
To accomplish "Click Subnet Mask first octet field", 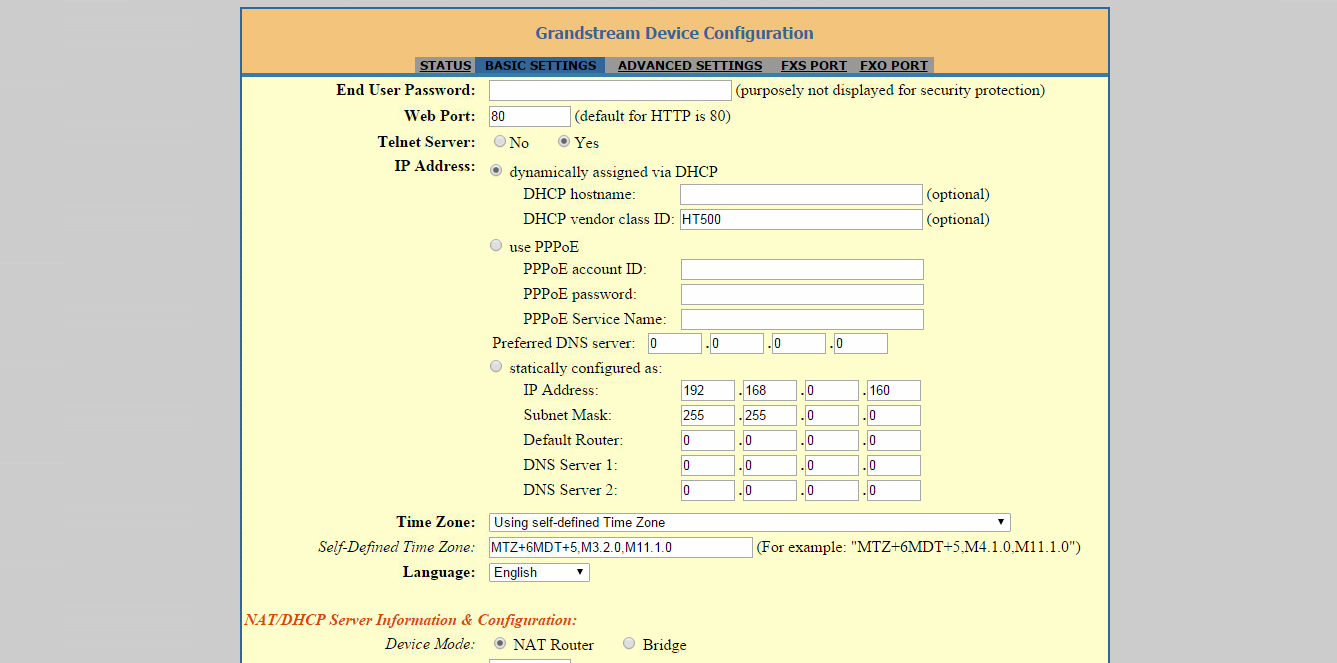I will (x=708, y=416).
